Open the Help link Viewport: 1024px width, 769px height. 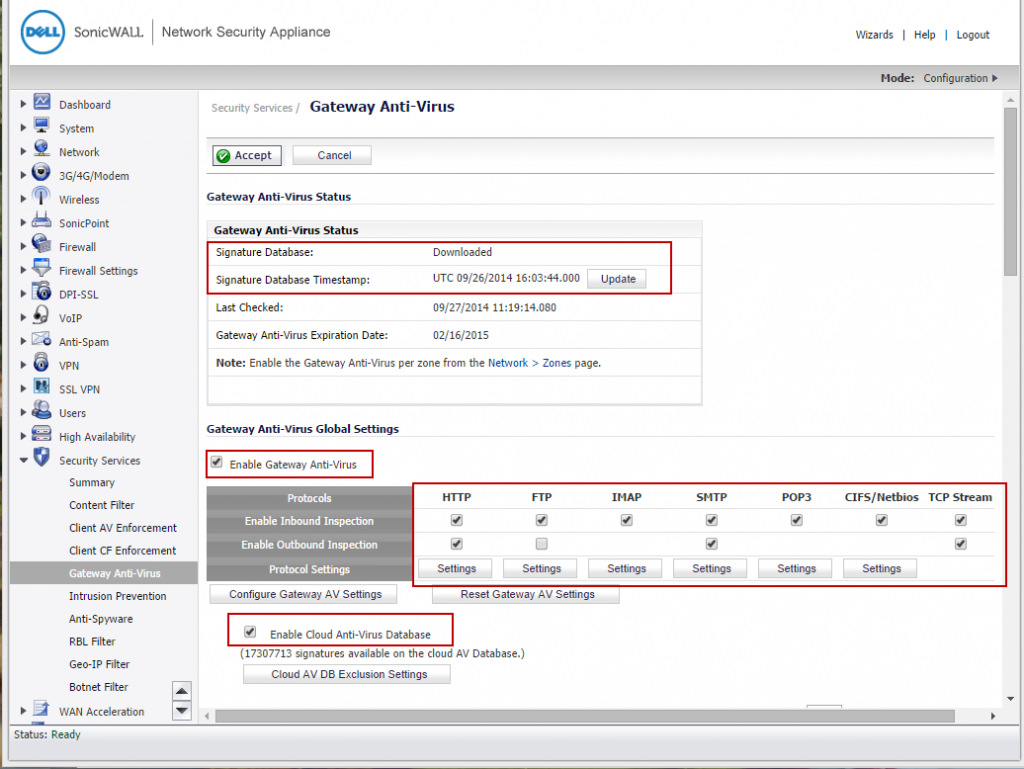click(x=924, y=35)
